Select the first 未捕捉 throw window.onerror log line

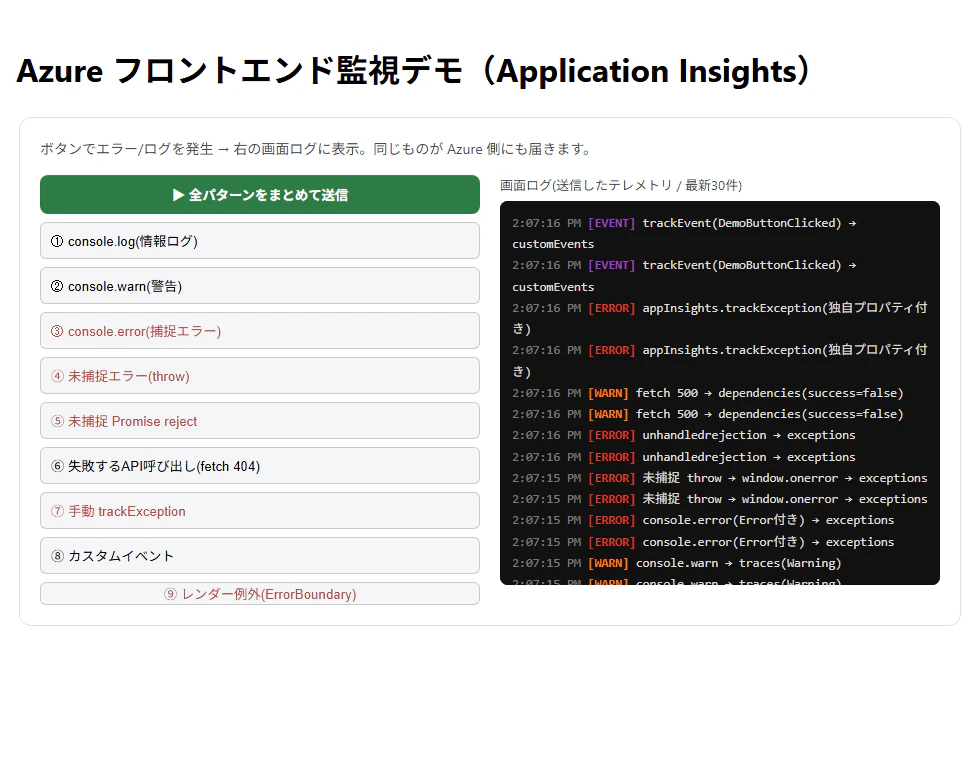(x=719, y=478)
